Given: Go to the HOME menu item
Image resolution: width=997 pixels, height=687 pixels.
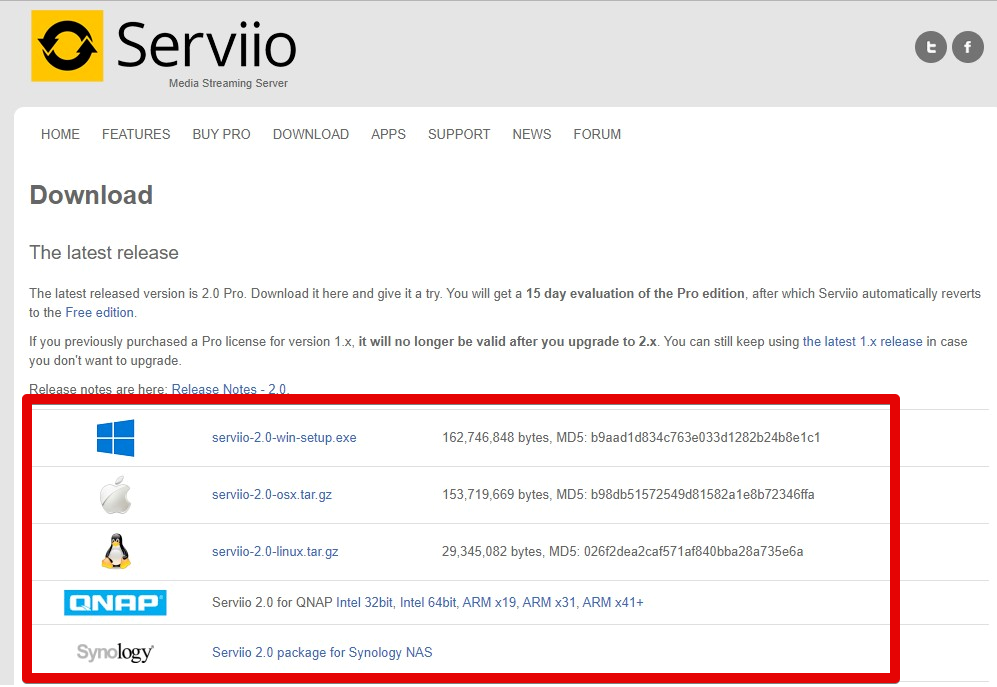Looking at the screenshot, I should 60,134.
